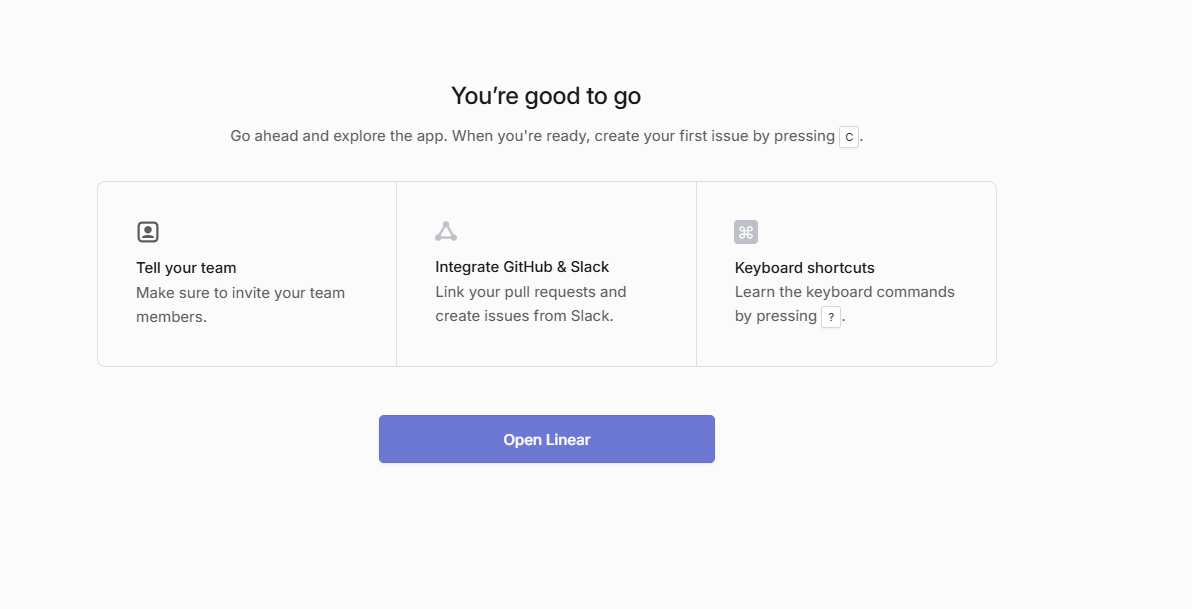Viewport: 1192px width, 609px height.
Task: Click the "You're good to go" heading
Action: (546, 96)
